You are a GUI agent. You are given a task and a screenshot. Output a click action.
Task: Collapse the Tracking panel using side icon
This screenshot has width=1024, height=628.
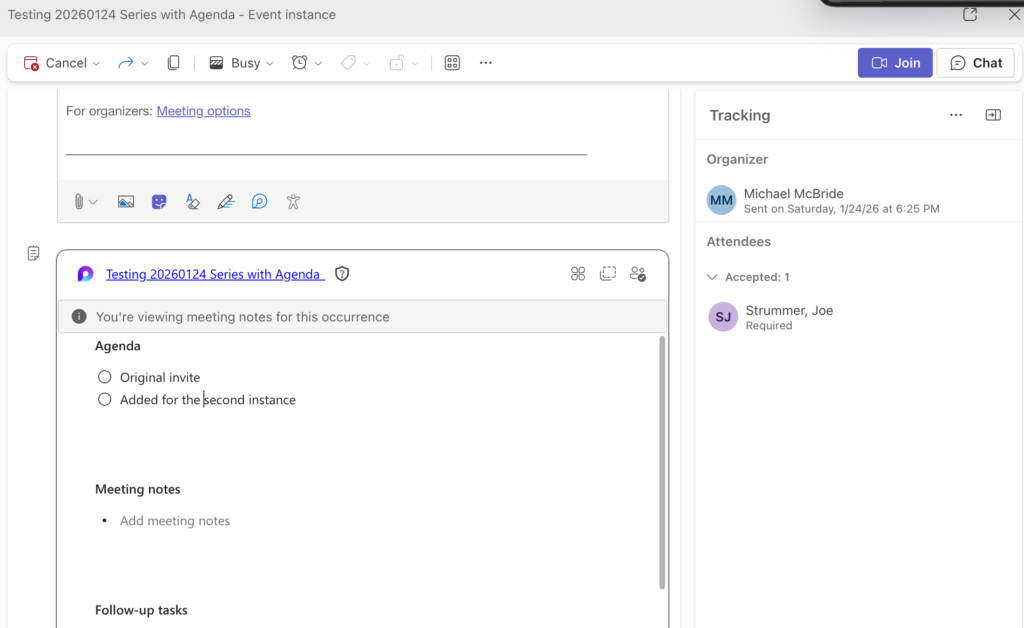[x=992, y=115]
